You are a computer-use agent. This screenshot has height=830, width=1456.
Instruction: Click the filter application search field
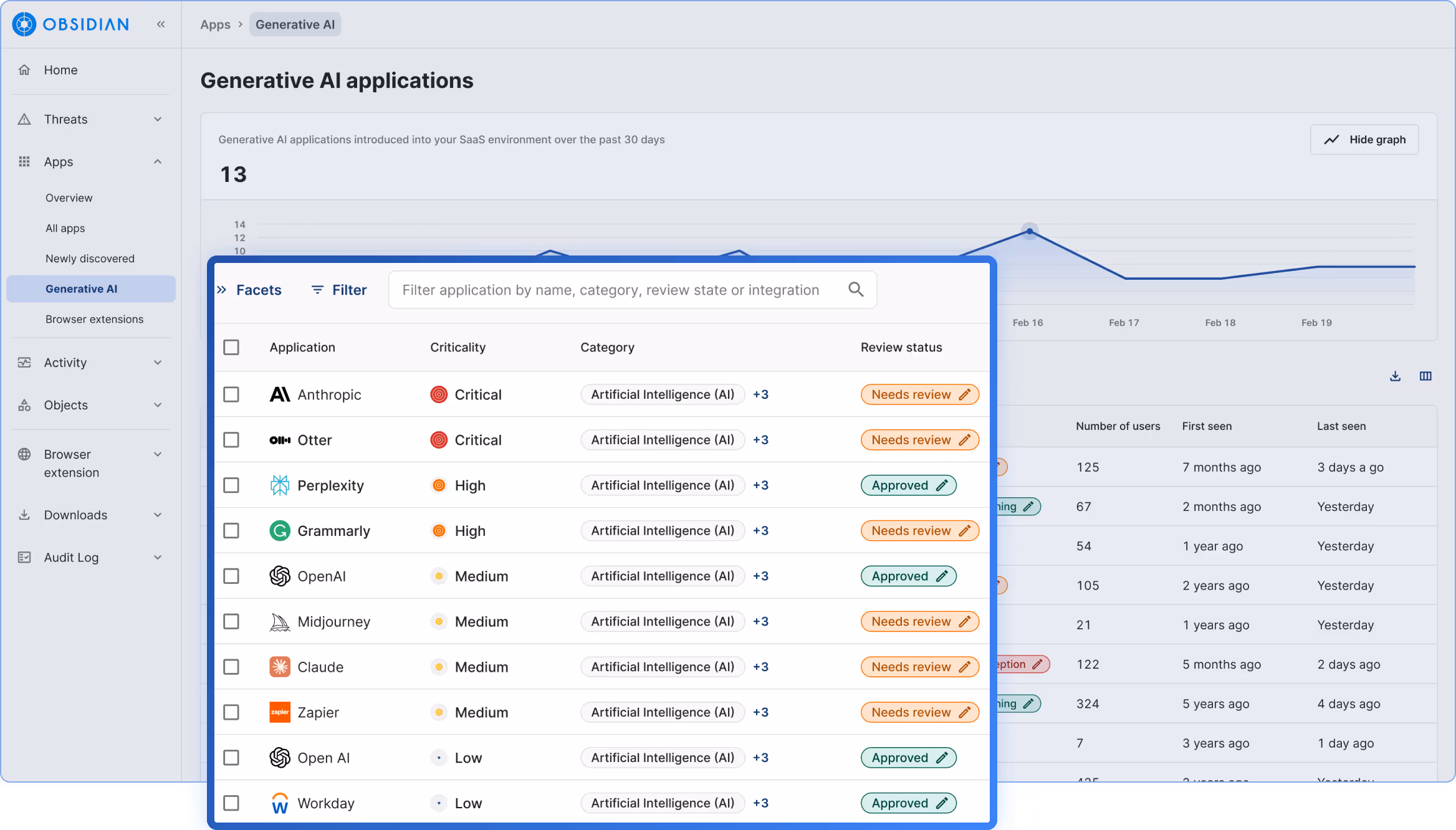(632, 290)
